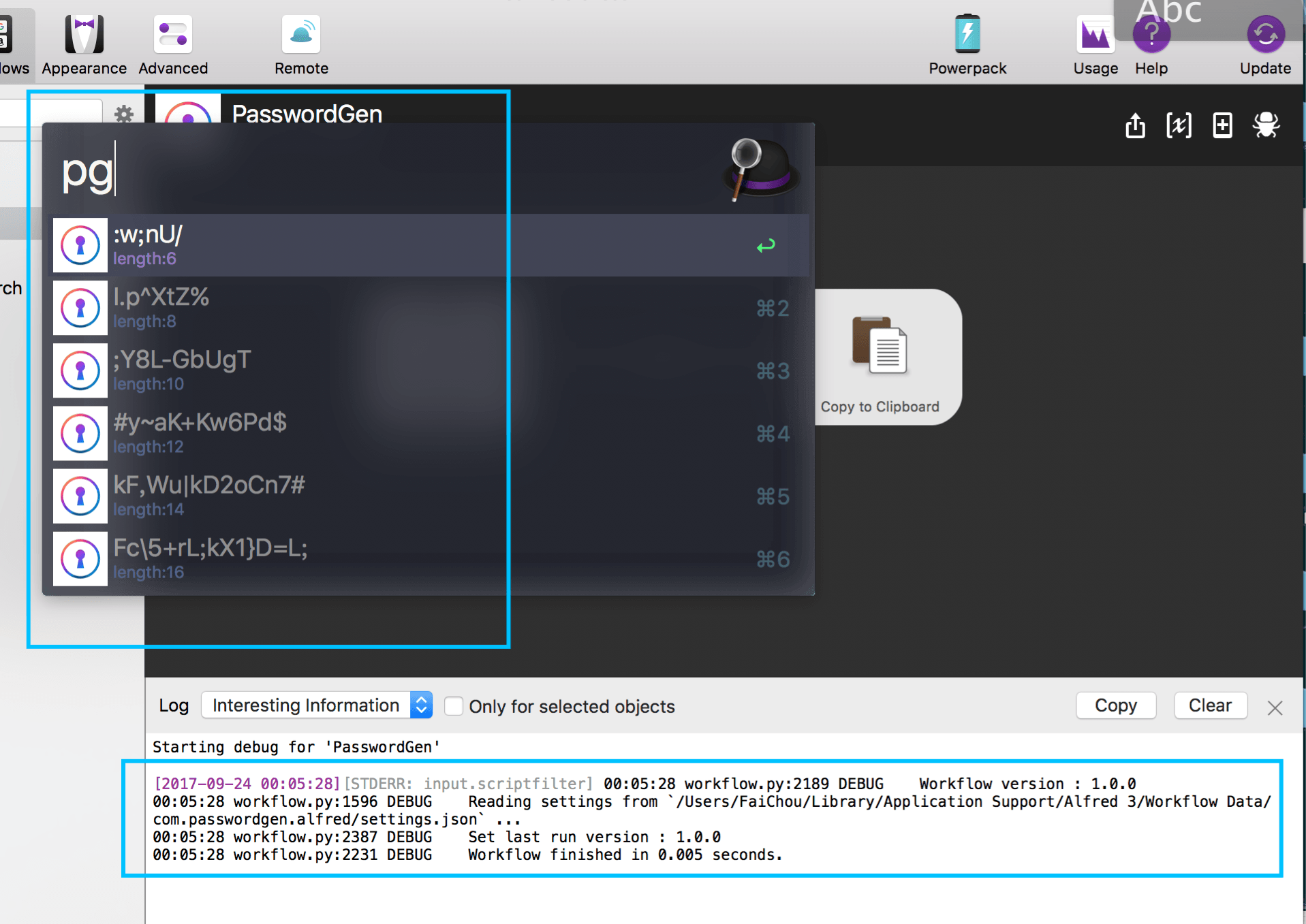
Task: Close the debug log panel
Action: [x=1275, y=707]
